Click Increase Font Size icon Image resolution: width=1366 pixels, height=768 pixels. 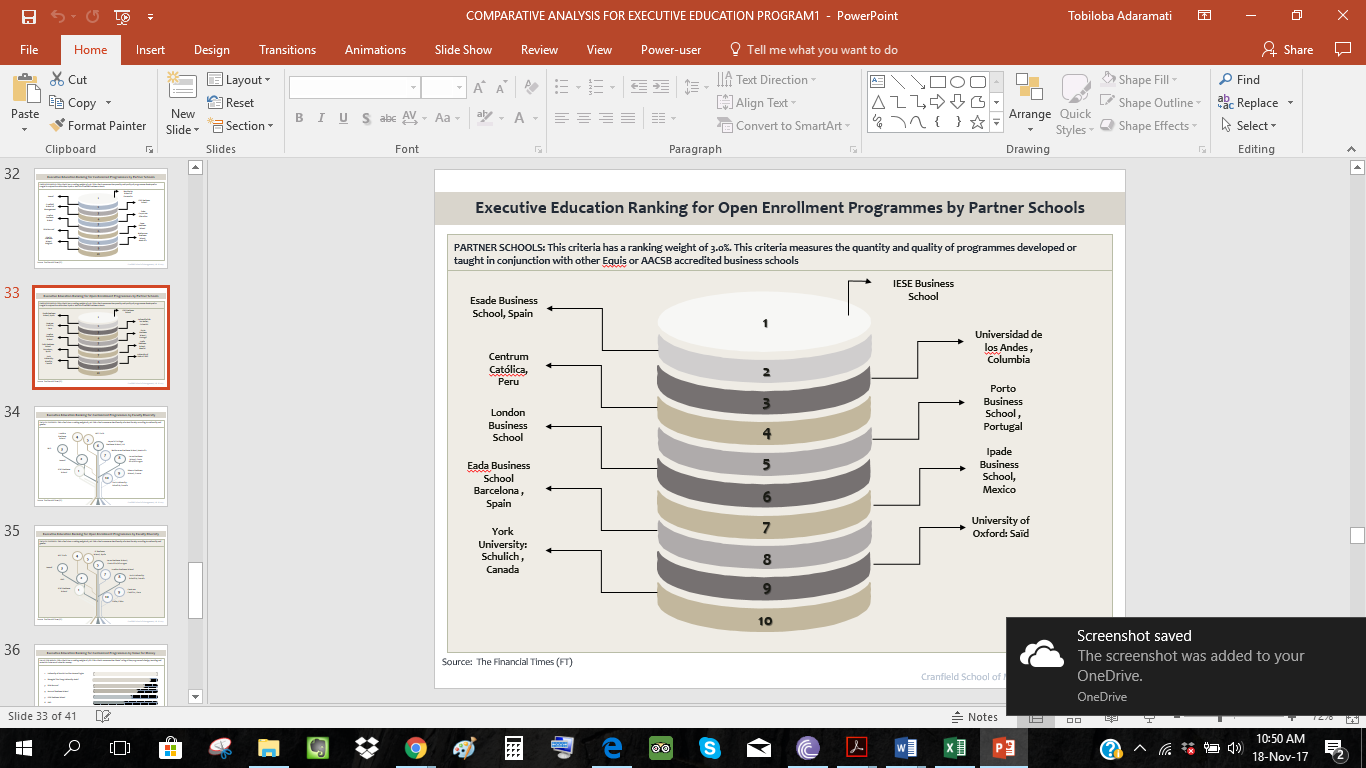click(x=480, y=88)
